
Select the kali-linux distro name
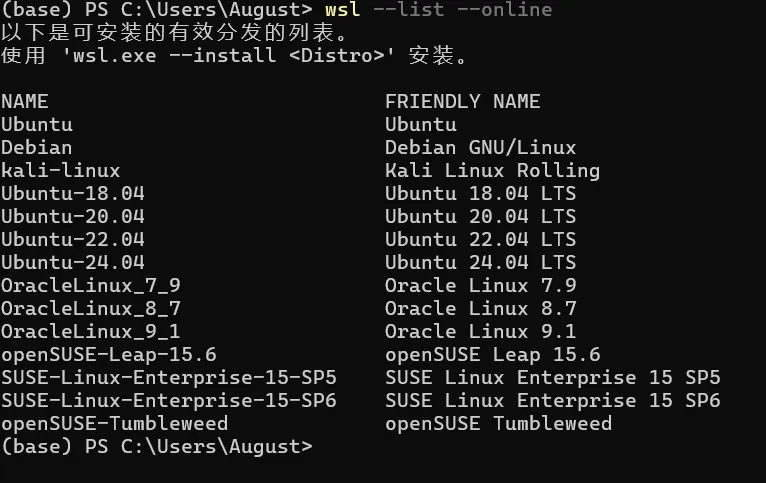(x=61, y=170)
